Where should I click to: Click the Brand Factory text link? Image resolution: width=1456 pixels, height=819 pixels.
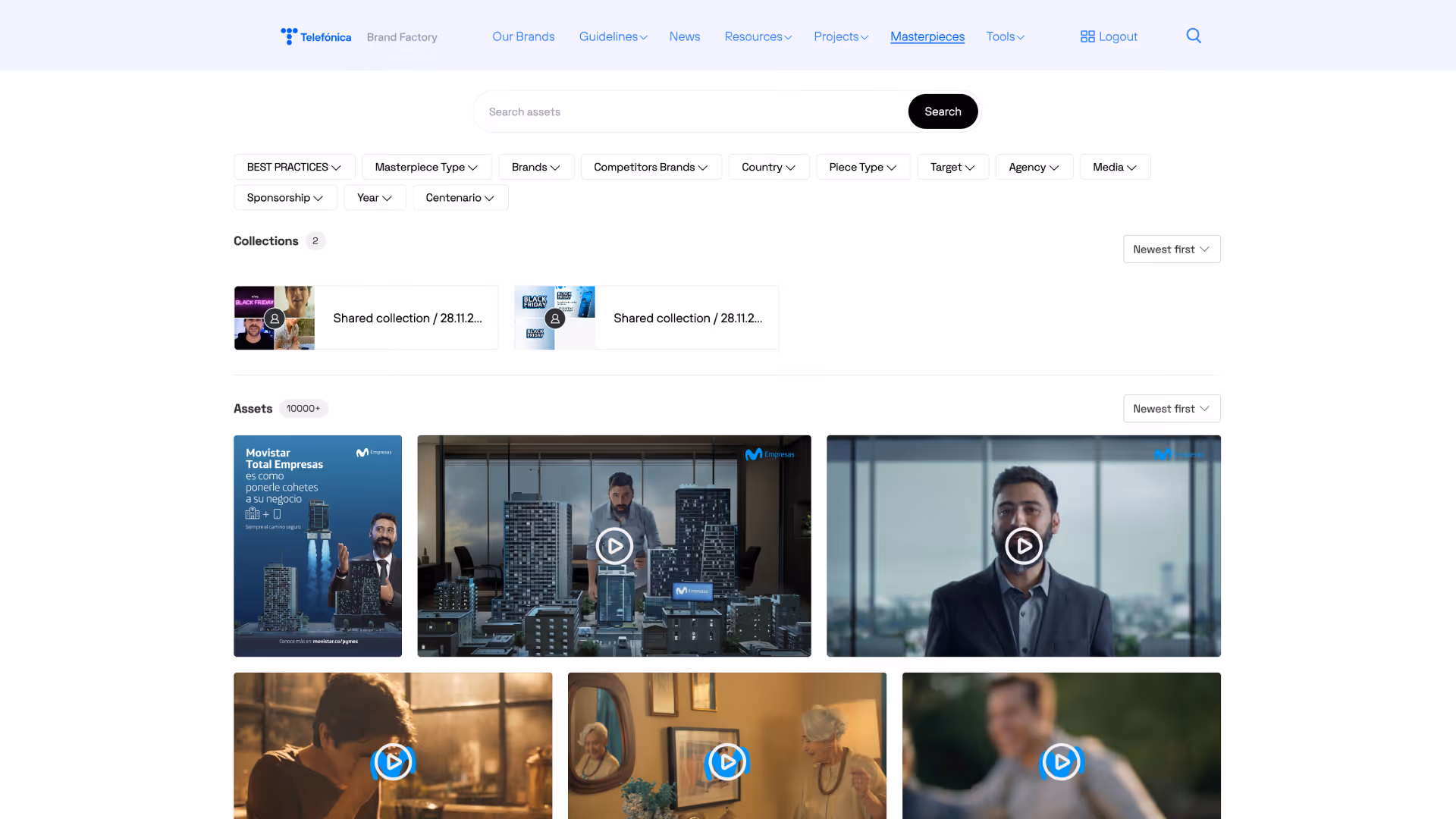402,37
